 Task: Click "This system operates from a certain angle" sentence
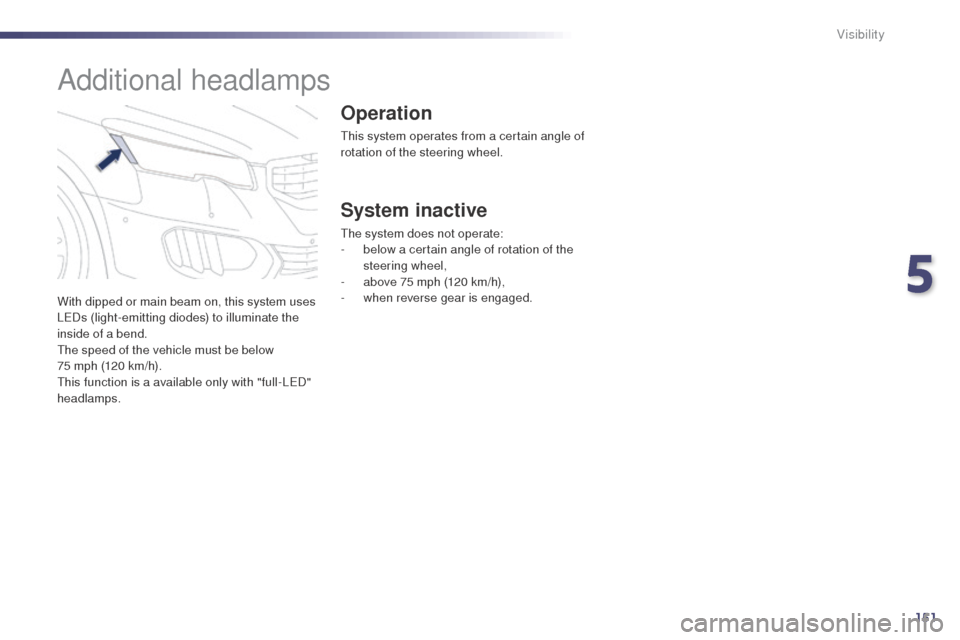point(462,144)
